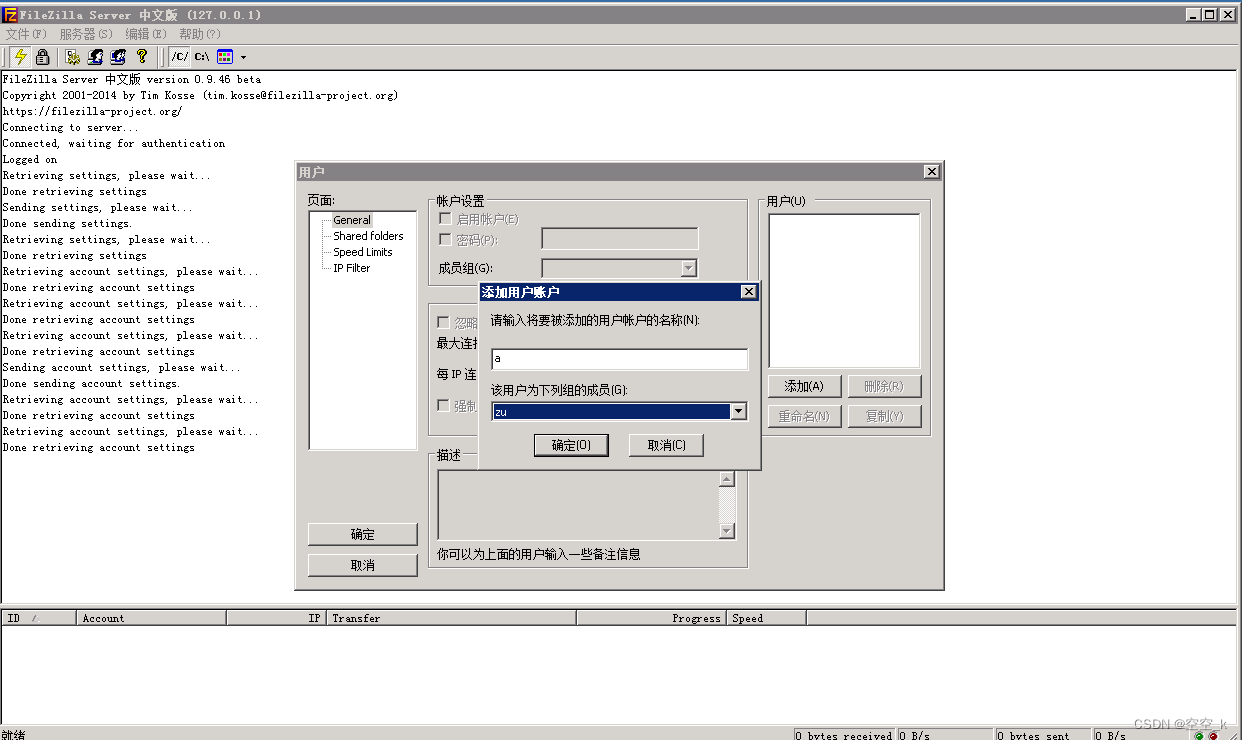Open the 服务器(S) menu
Viewport: 1242px width, 740px height.
click(86, 34)
